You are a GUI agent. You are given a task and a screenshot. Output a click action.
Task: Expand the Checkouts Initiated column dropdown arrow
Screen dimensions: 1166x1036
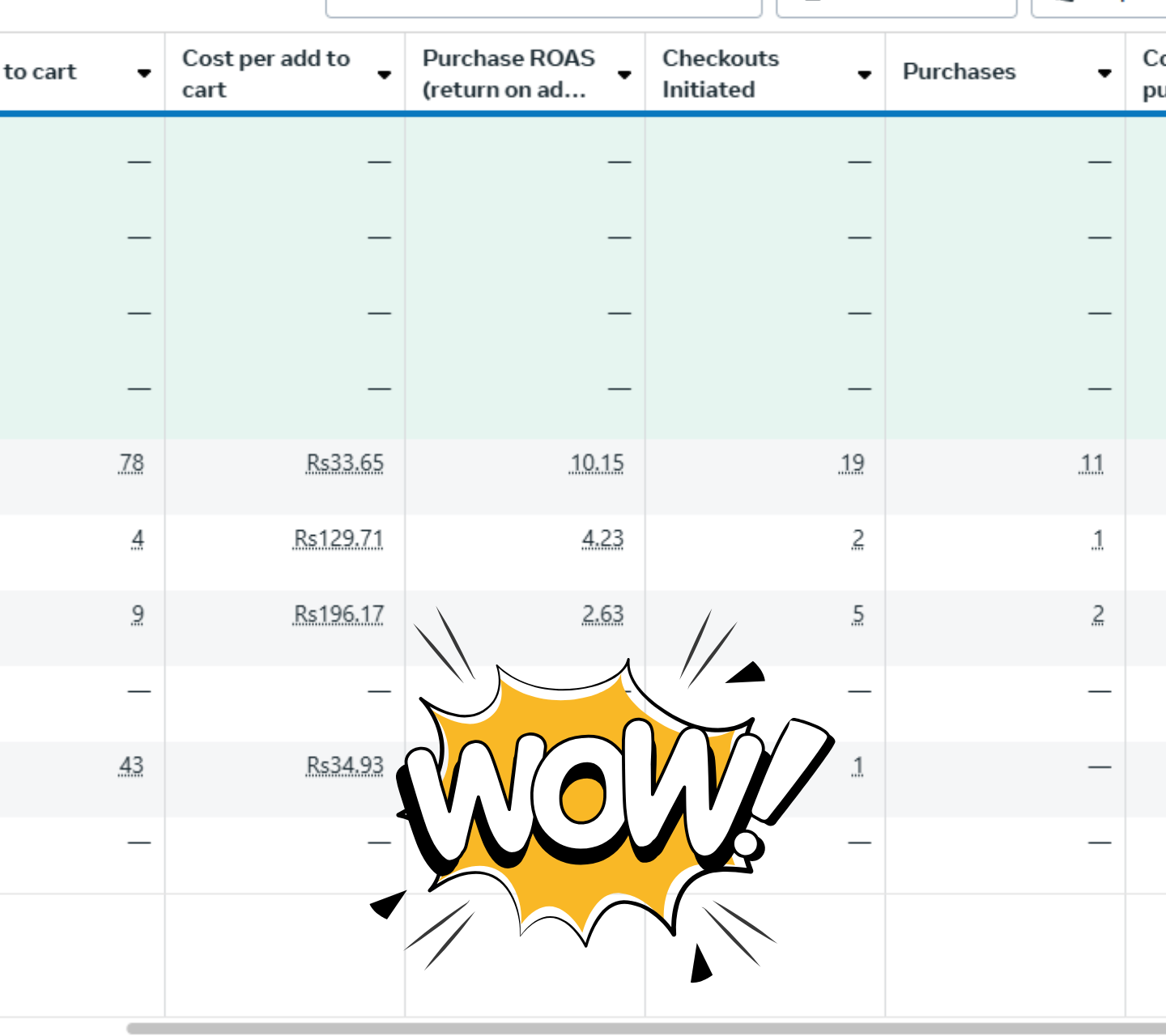click(864, 74)
